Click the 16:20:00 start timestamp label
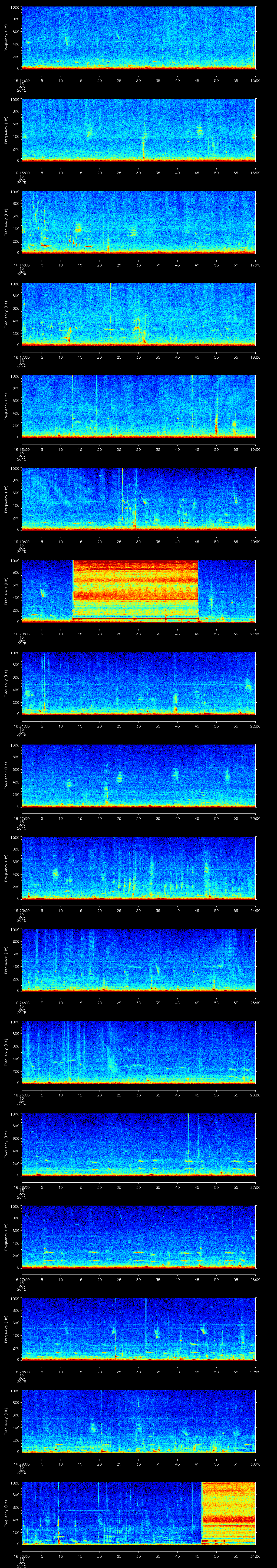The width and height of the screenshot is (277, 1568). 21,634
